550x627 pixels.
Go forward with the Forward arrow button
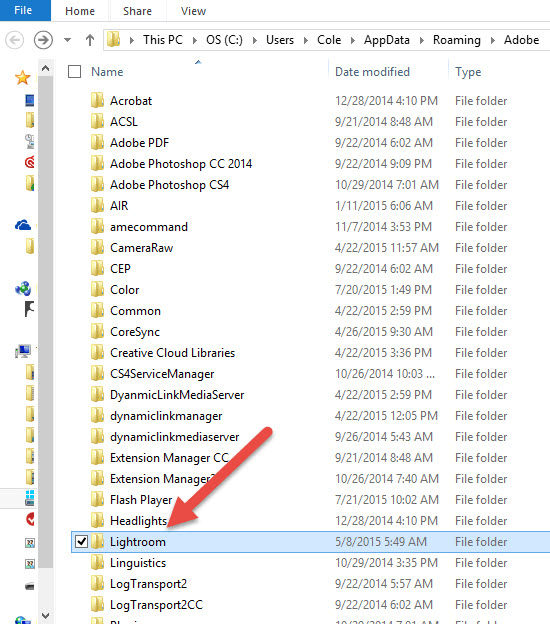[43, 40]
